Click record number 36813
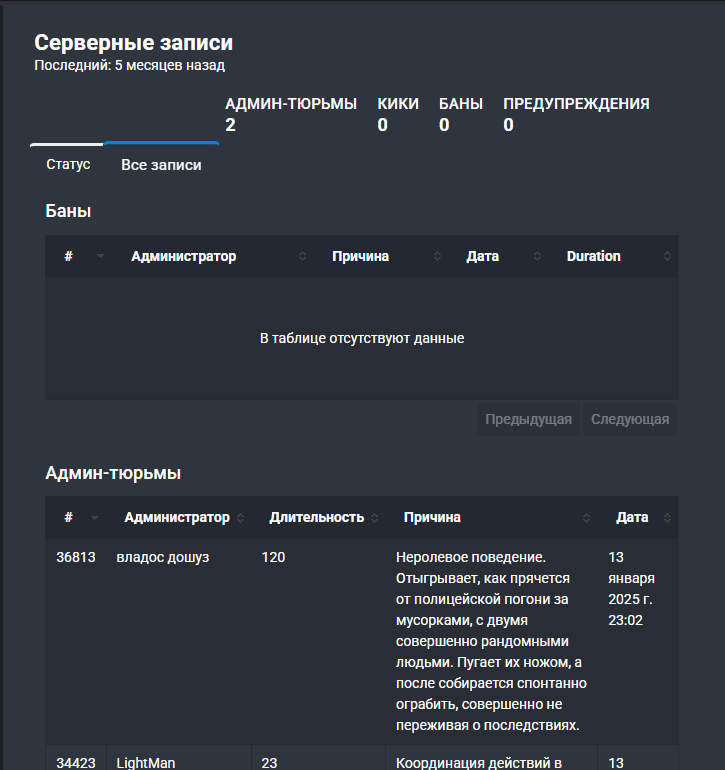This screenshot has width=725, height=770. tap(76, 557)
